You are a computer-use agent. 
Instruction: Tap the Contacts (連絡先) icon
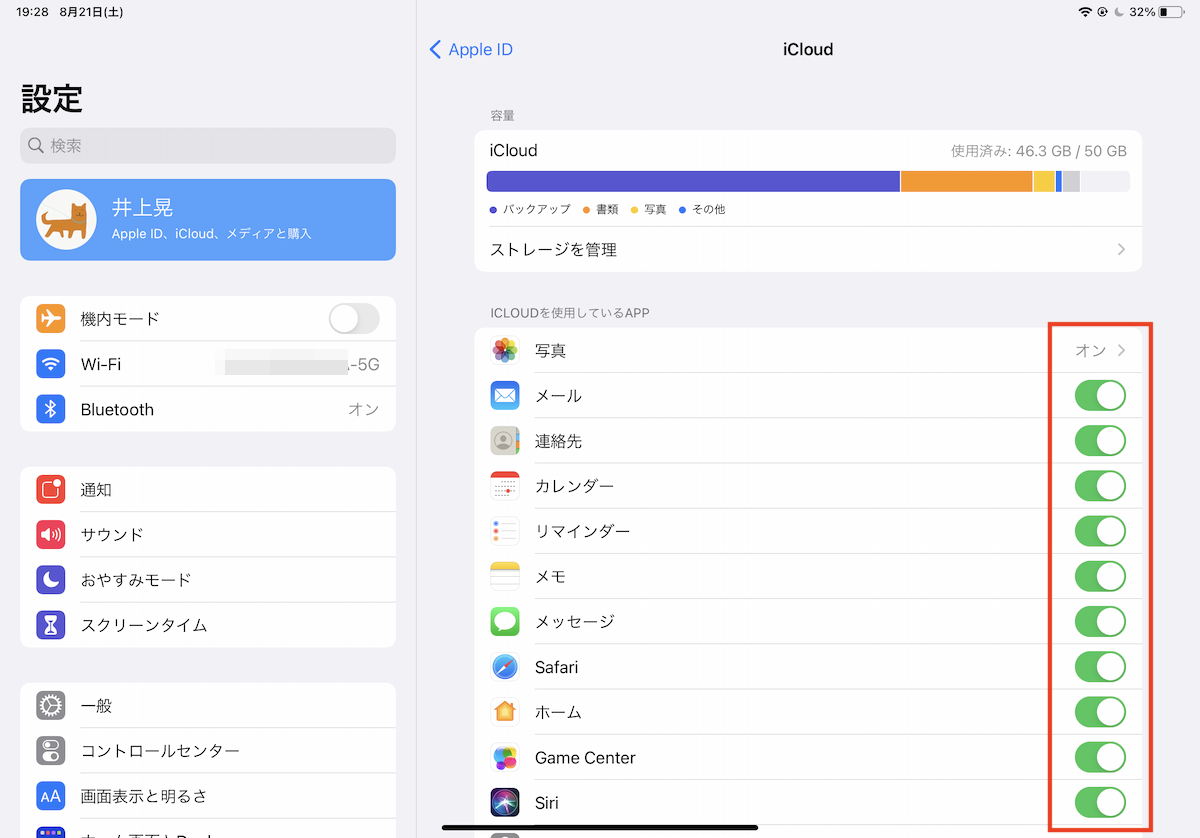tap(505, 441)
